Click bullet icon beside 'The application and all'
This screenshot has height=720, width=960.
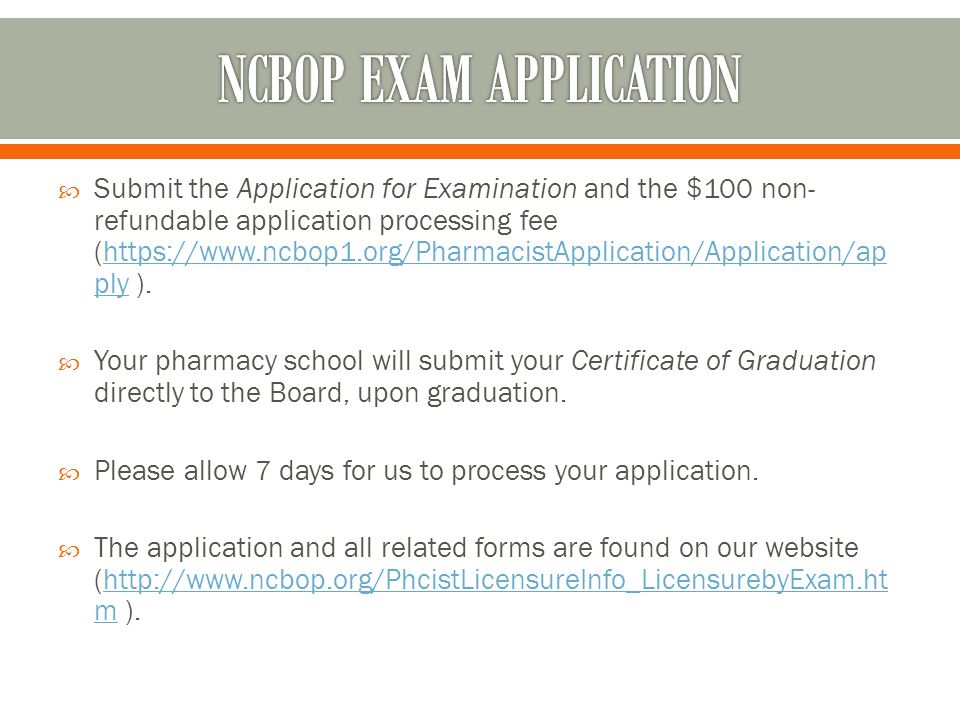69,552
